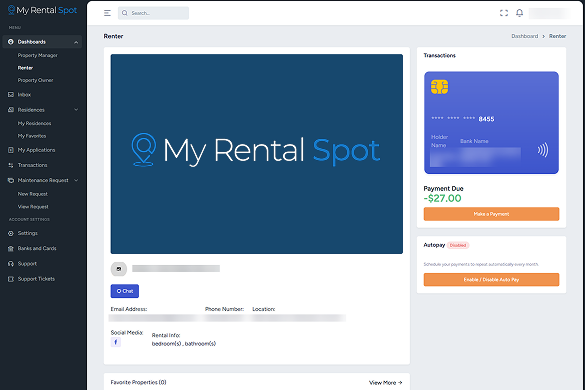Collapse the Maintenance Request chevron

76,180
